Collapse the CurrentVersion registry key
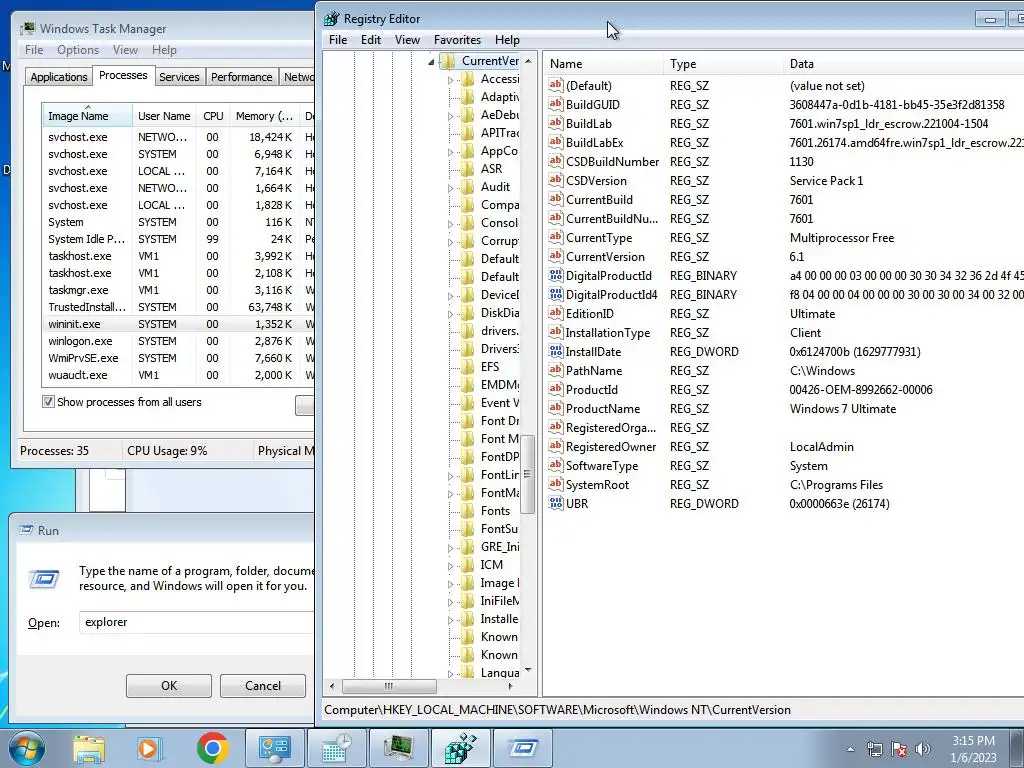Screen dimensions: 1024x768 (x=431, y=62)
